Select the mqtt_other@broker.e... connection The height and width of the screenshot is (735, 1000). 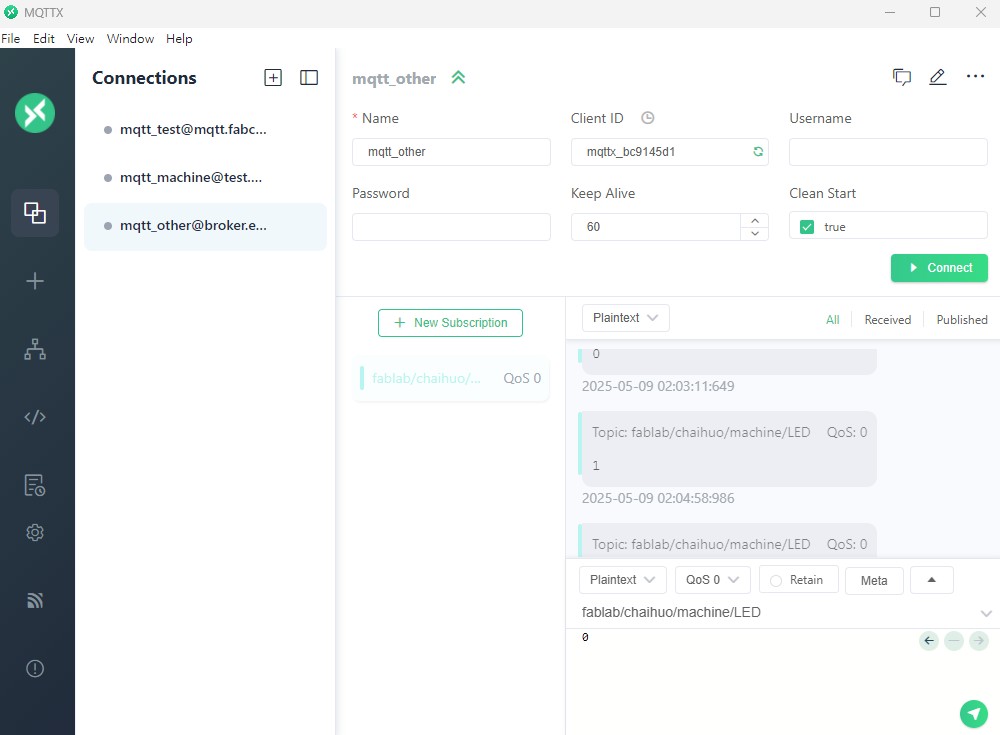(205, 226)
